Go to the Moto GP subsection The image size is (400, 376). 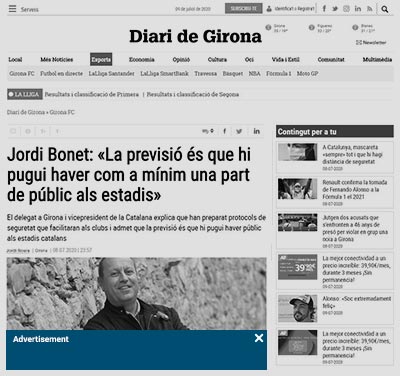307,74
